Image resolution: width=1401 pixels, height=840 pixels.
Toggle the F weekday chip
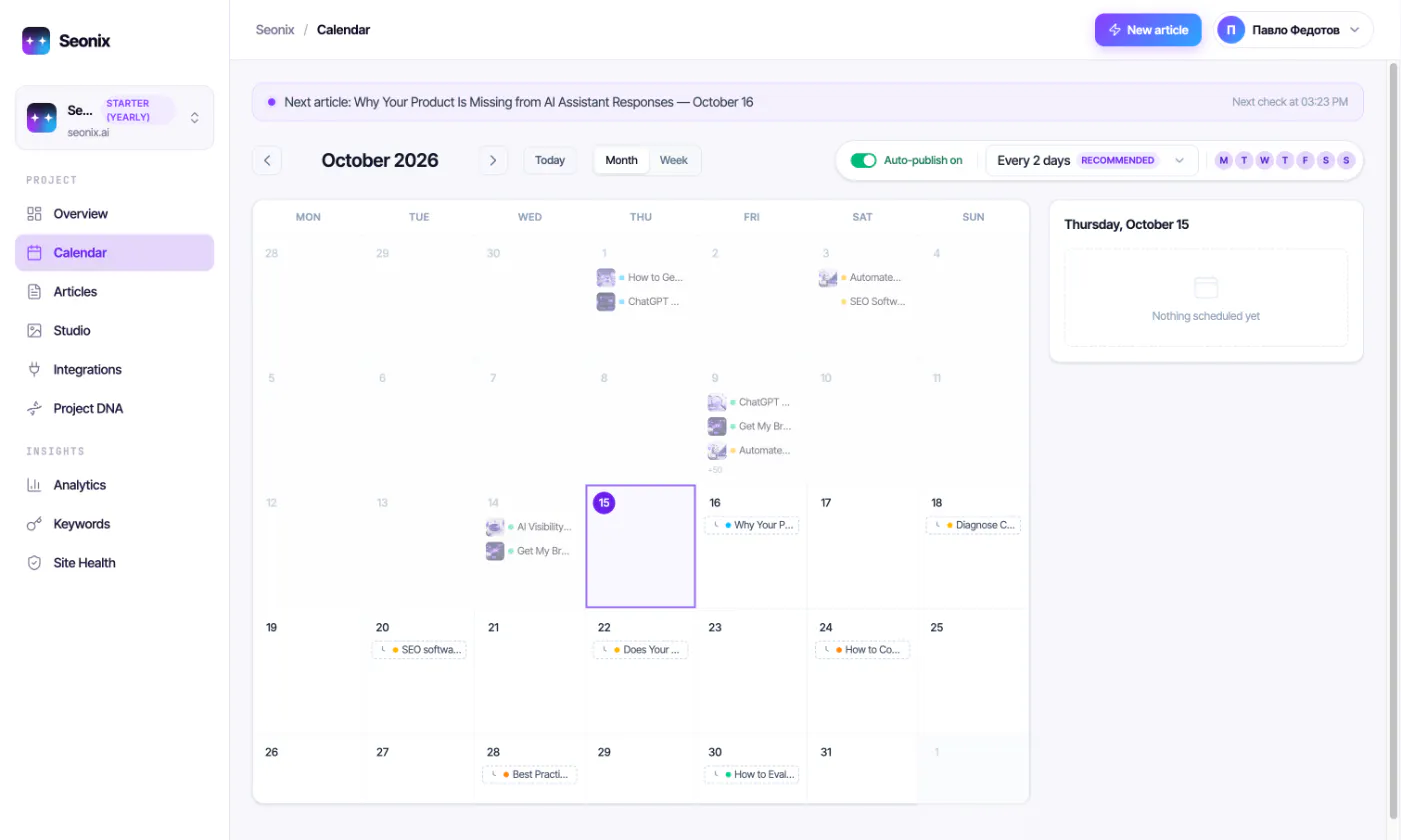point(1305,160)
